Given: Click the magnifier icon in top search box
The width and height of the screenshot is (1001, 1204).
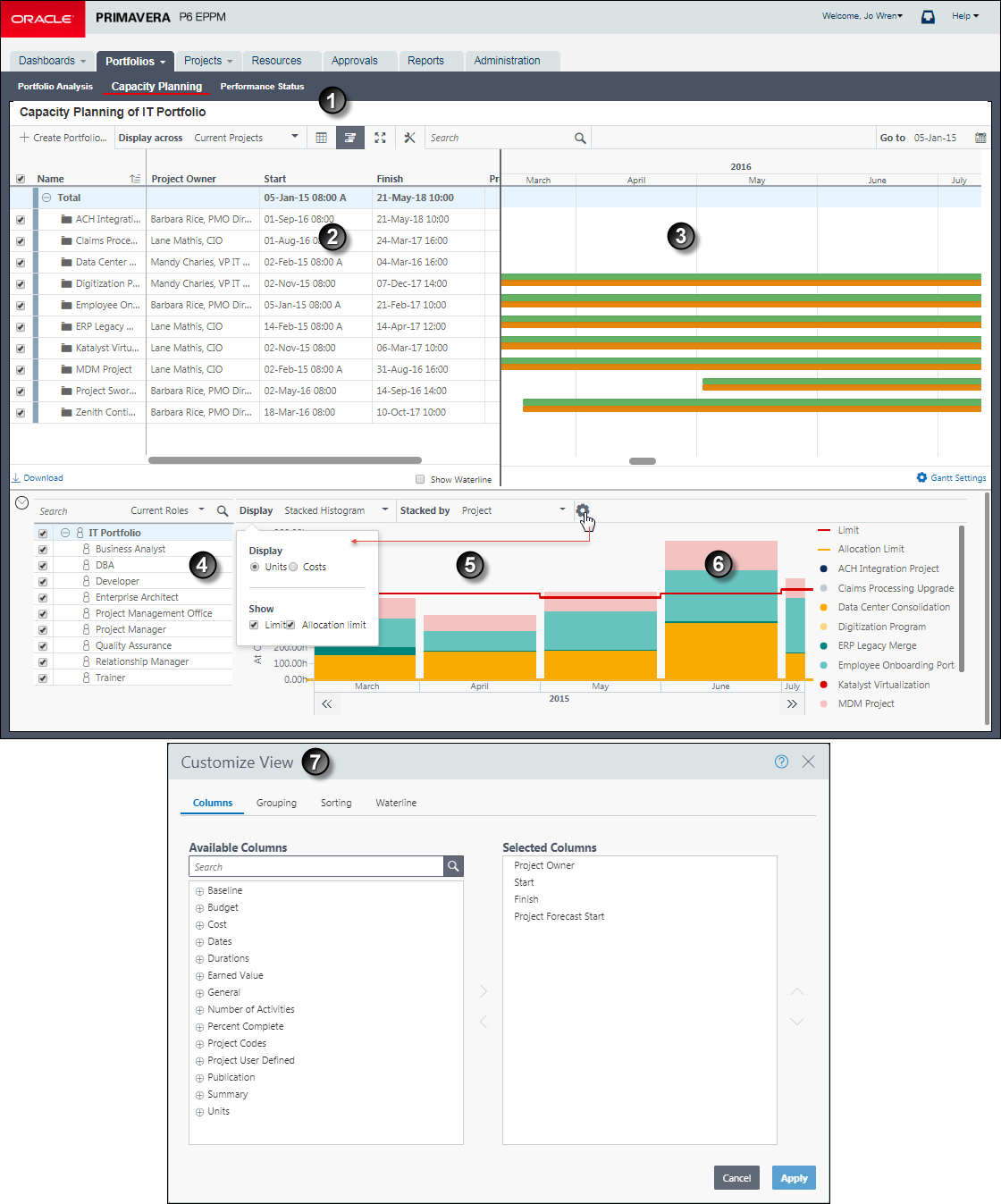Looking at the screenshot, I should [x=580, y=138].
